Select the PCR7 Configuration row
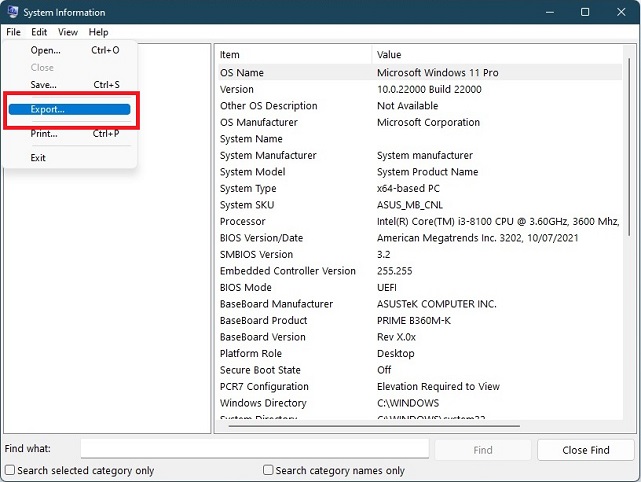Viewport: 641px width, 482px height. [420, 387]
